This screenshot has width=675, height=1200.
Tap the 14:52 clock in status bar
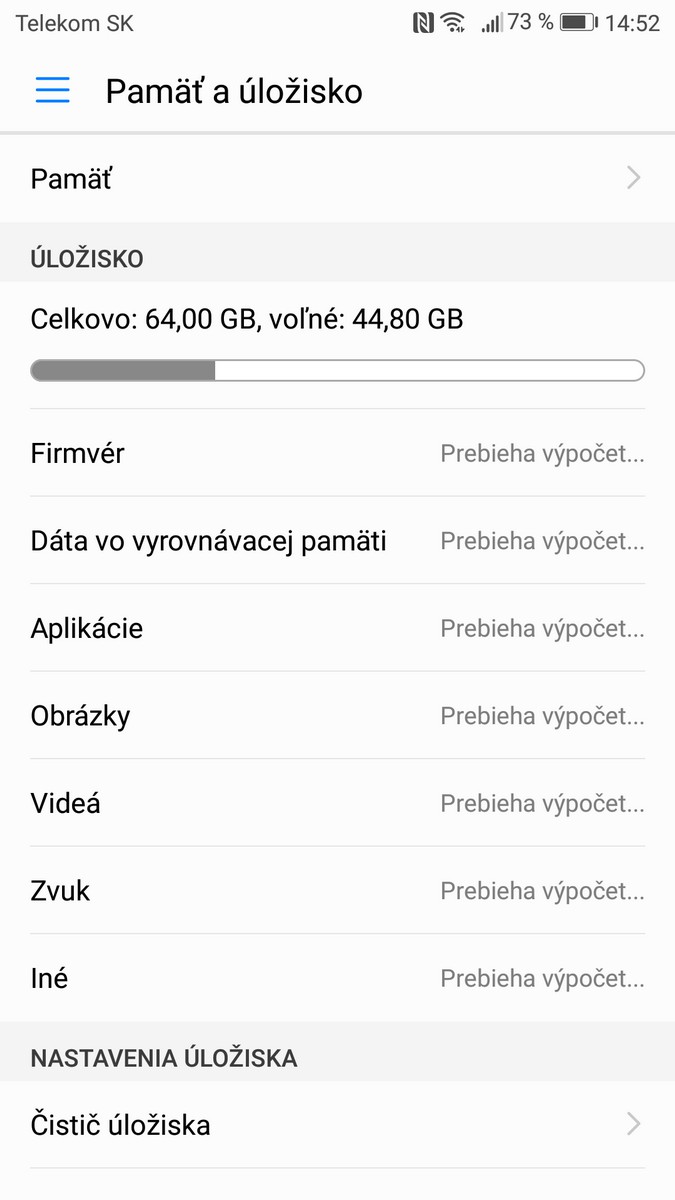[x=632, y=22]
